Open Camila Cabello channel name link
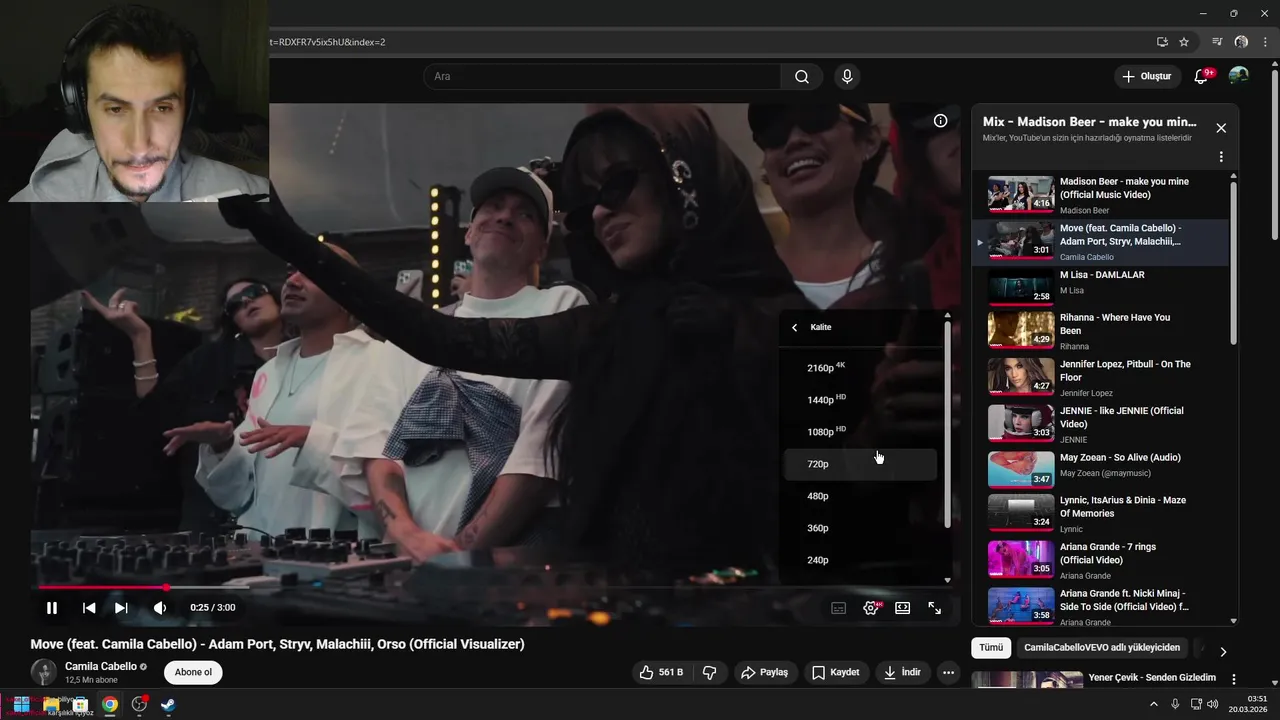 coord(101,666)
